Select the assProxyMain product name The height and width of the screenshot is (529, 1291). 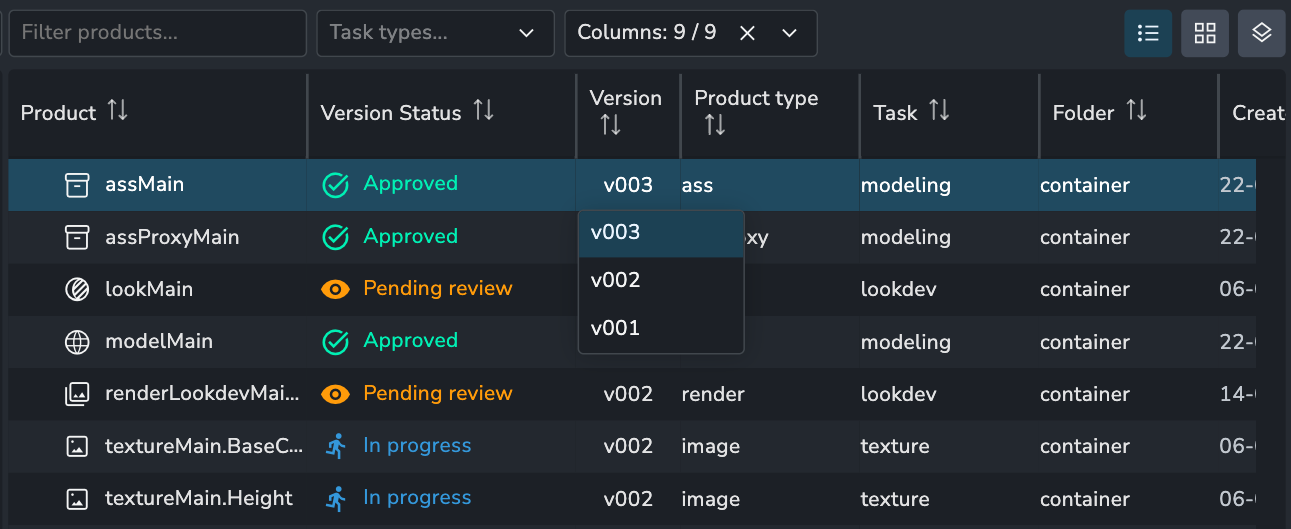172,237
